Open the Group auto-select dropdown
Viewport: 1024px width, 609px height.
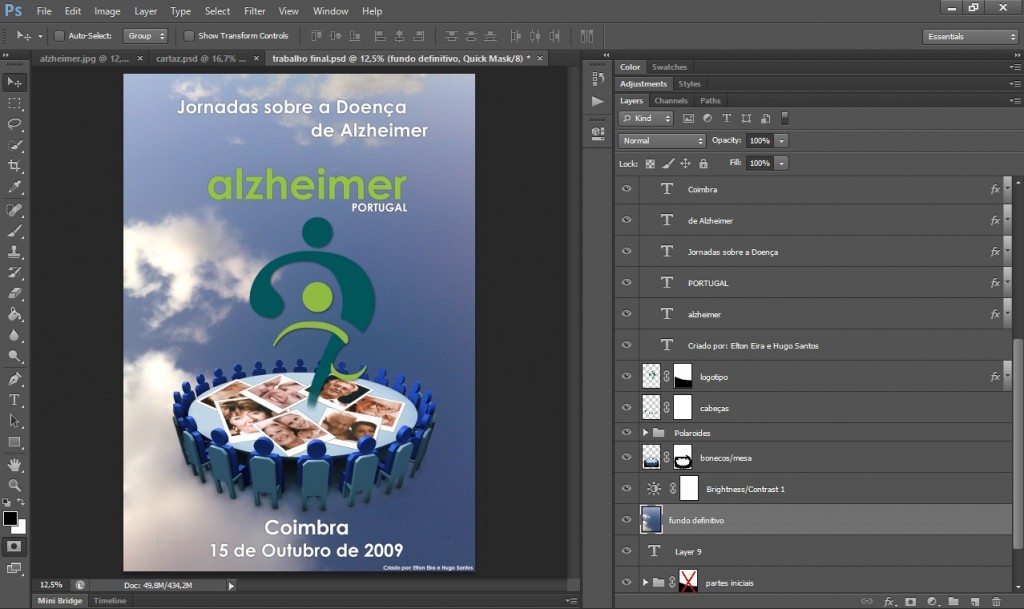click(x=146, y=36)
